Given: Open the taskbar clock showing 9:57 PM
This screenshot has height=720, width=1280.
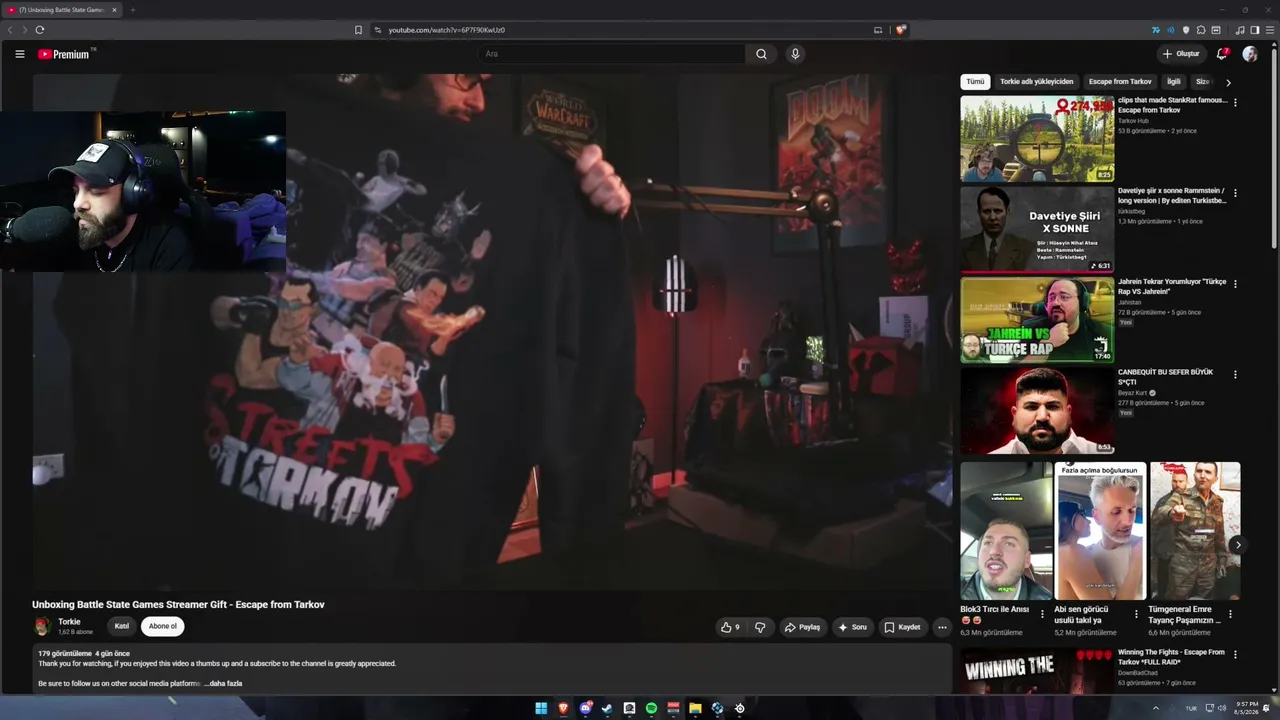Looking at the screenshot, I should (1246, 708).
